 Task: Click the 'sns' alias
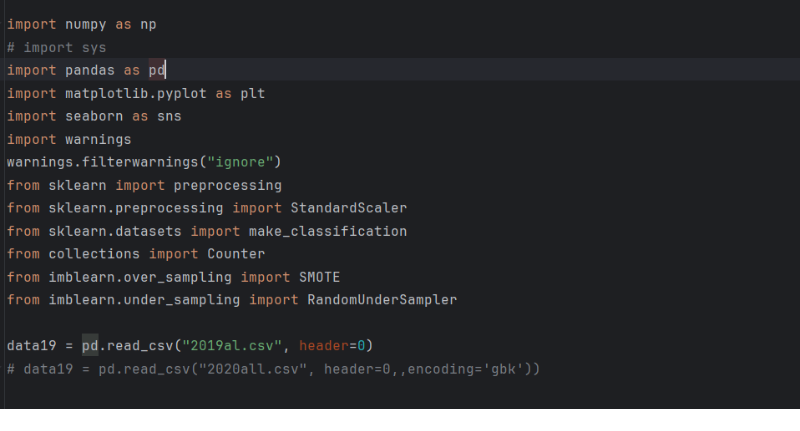[x=168, y=116]
